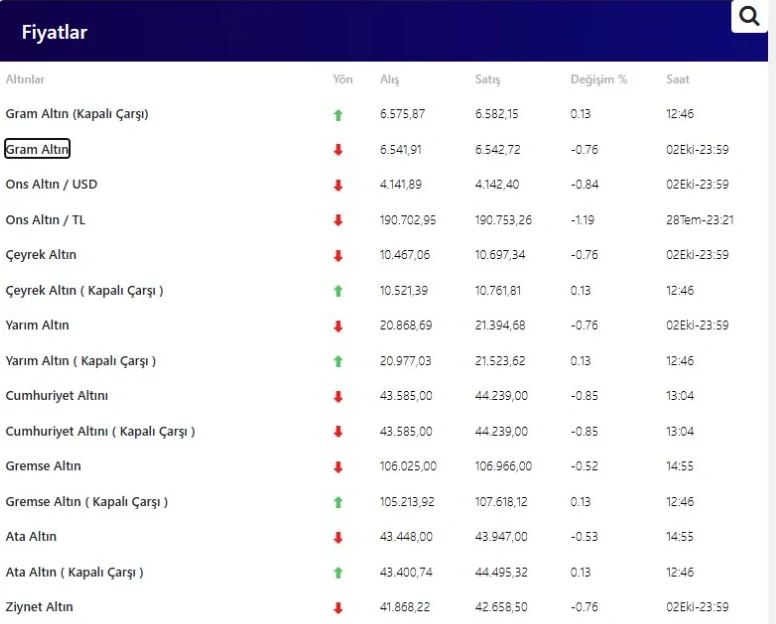Viewport: 776px width, 624px height.
Task: Open the Ons Altın / TL link
Action: (46, 220)
